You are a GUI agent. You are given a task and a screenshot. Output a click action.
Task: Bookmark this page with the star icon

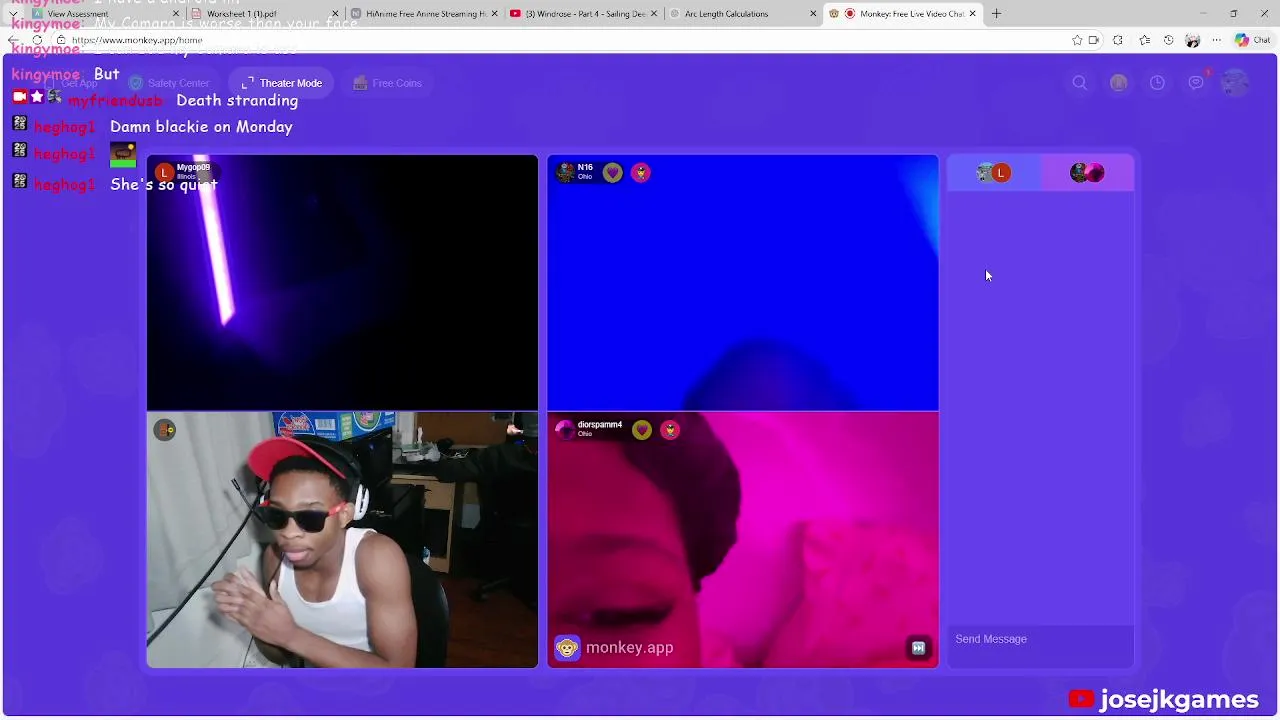point(1077,40)
